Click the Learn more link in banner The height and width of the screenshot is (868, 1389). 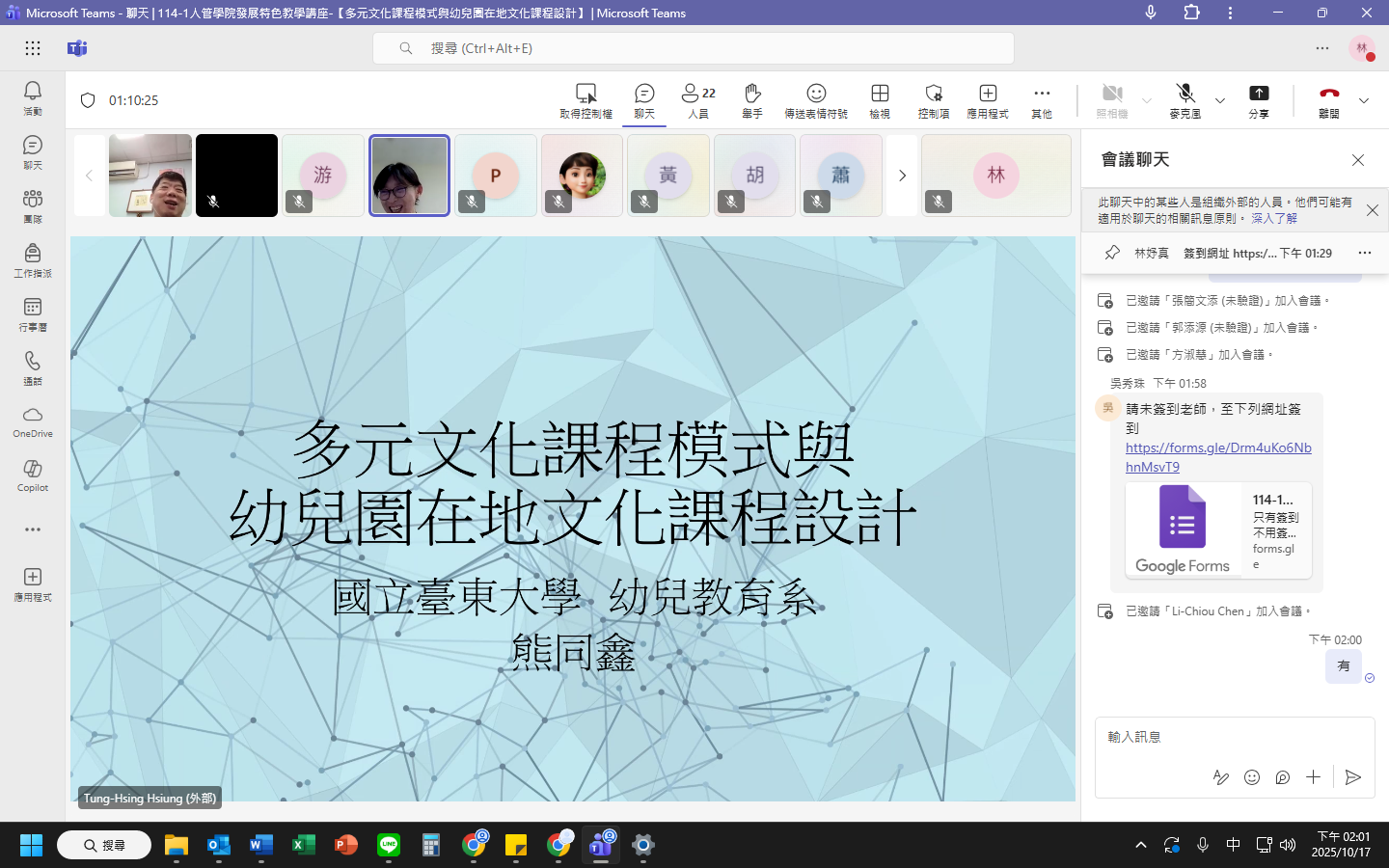(1273, 219)
